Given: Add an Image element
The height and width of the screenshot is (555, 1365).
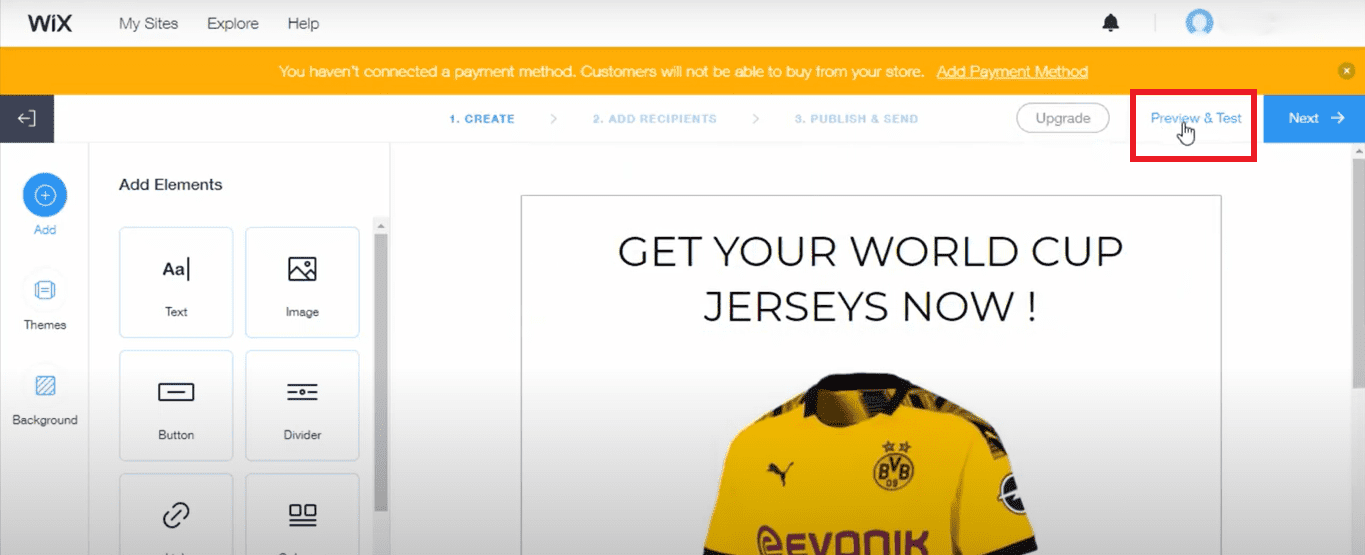Looking at the screenshot, I should [302, 282].
